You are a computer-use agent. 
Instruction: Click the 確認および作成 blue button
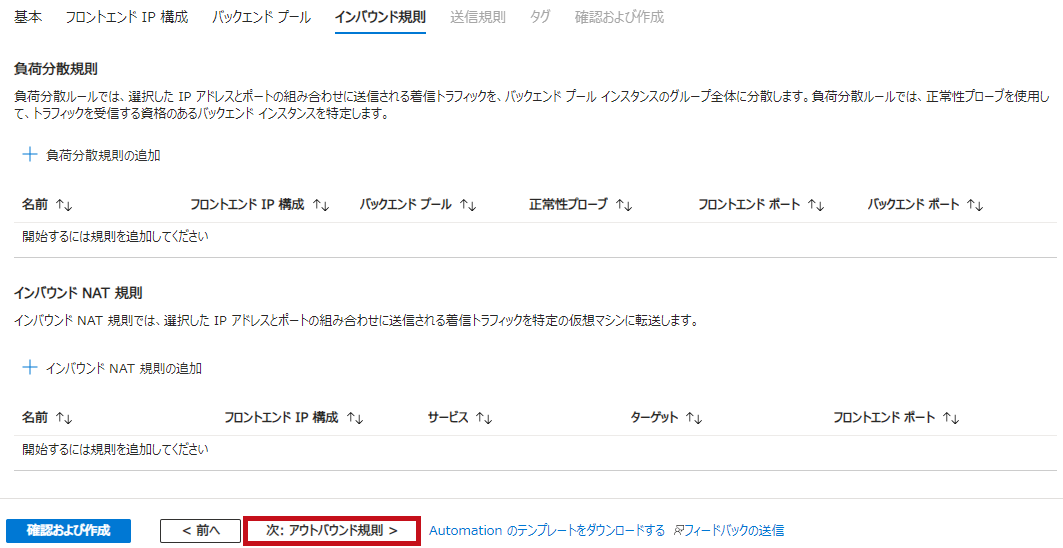68,530
